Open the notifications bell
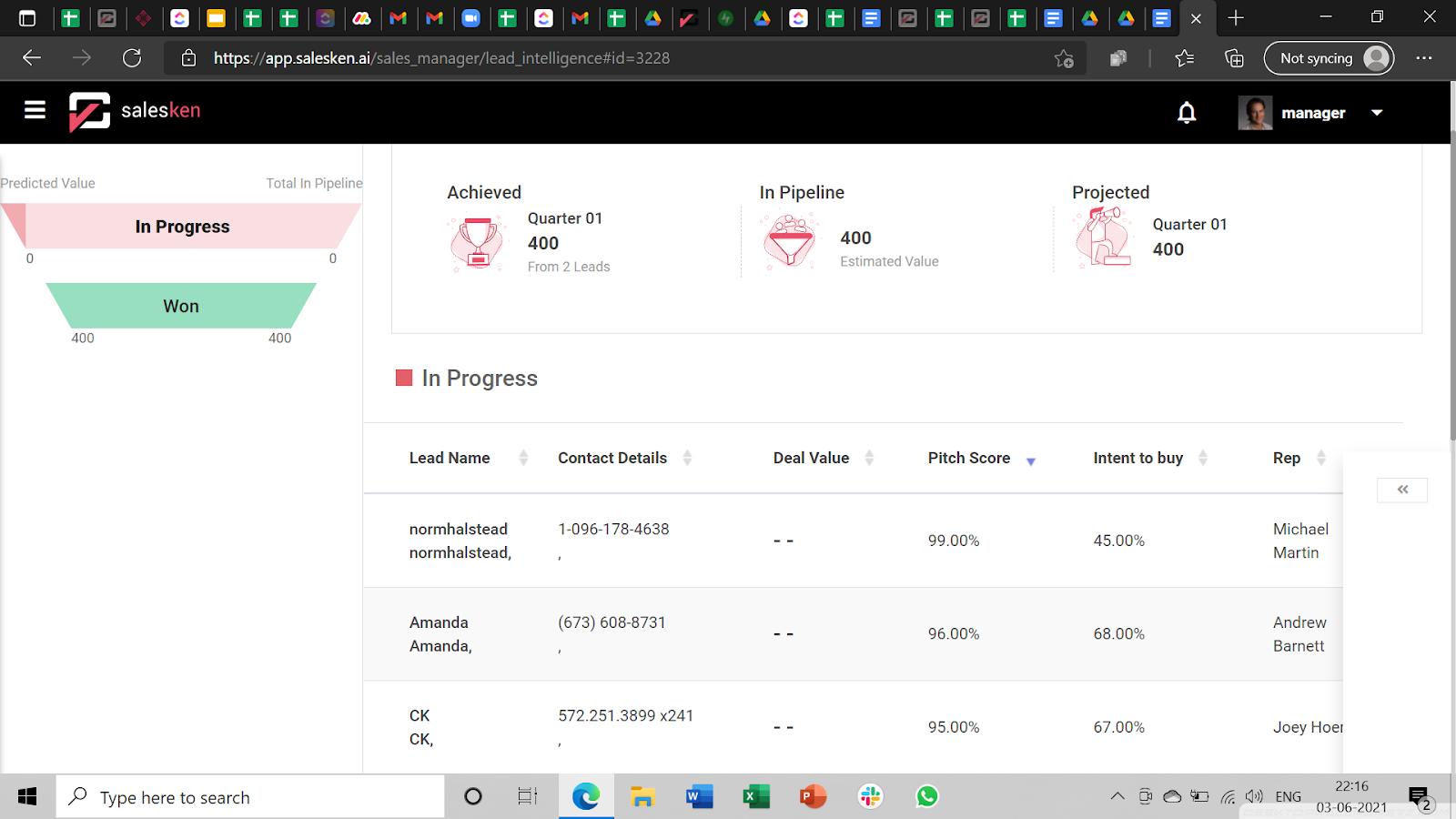The image size is (1456, 819). (x=1187, y=113)
